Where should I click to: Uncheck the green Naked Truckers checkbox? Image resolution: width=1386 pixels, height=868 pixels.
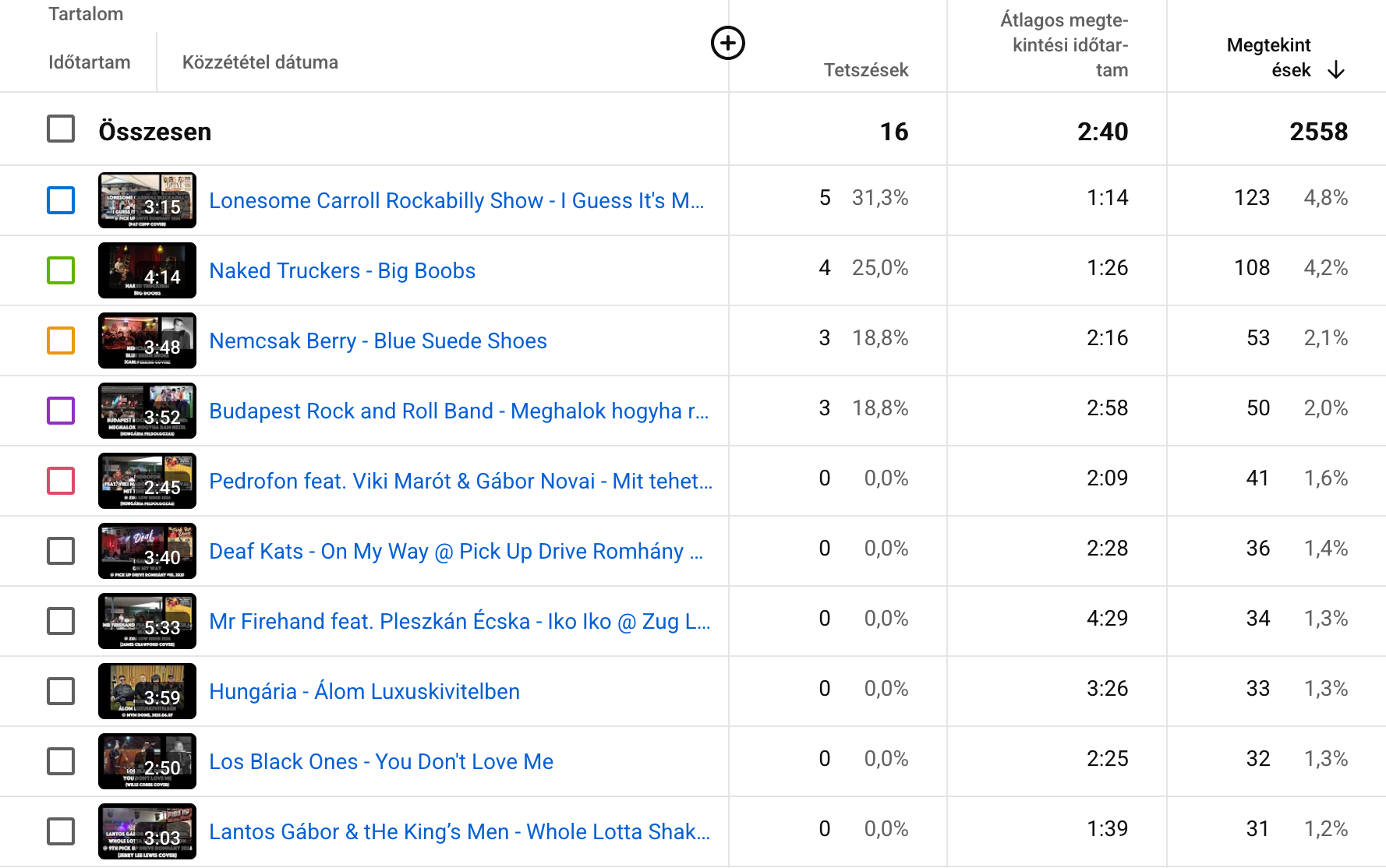click(61, 270)
